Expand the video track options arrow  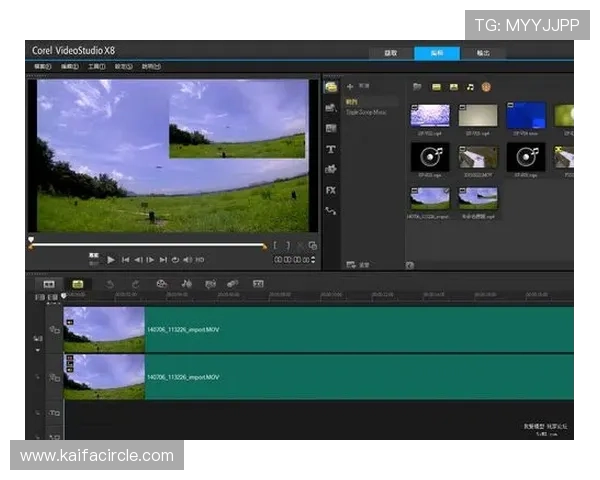pyautogui.click(x=38, y=351)
